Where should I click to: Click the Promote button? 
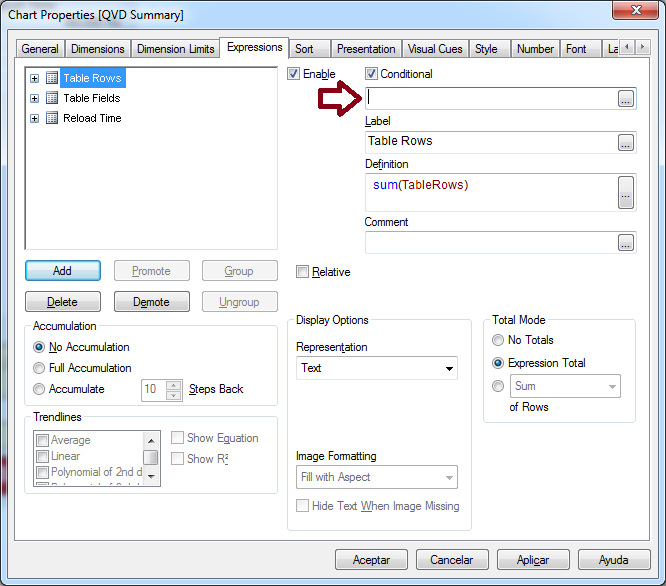152,271
